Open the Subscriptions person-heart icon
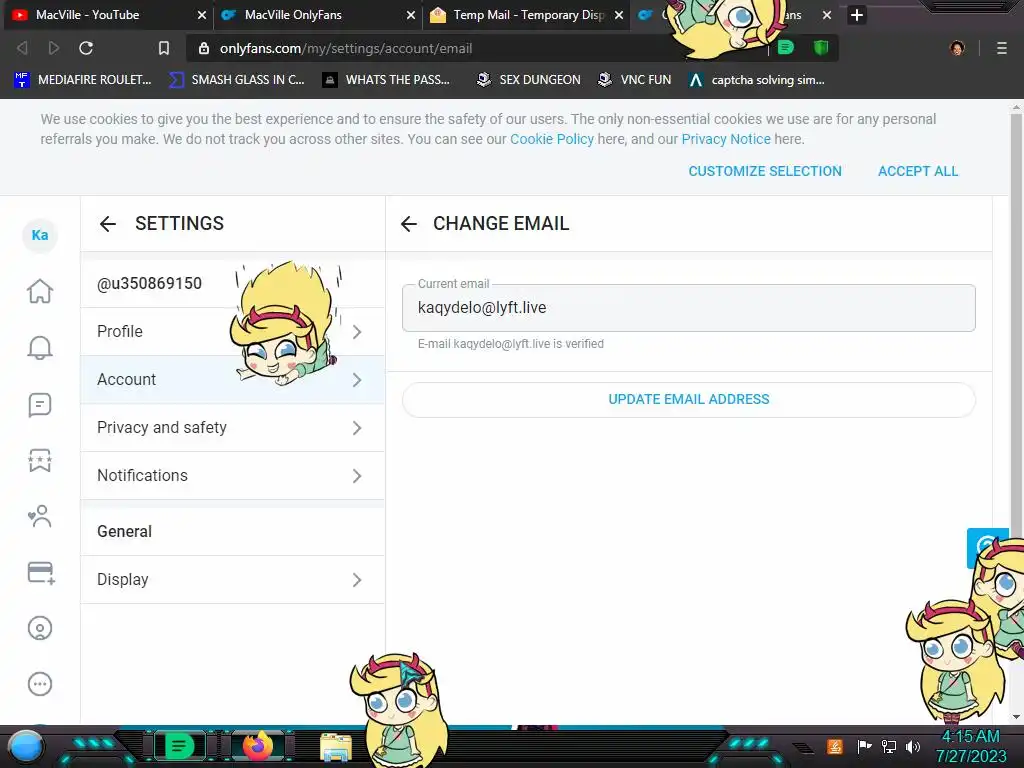Image resolution: width=1024 pixels, height=768 pixels. tap(40, 517)
